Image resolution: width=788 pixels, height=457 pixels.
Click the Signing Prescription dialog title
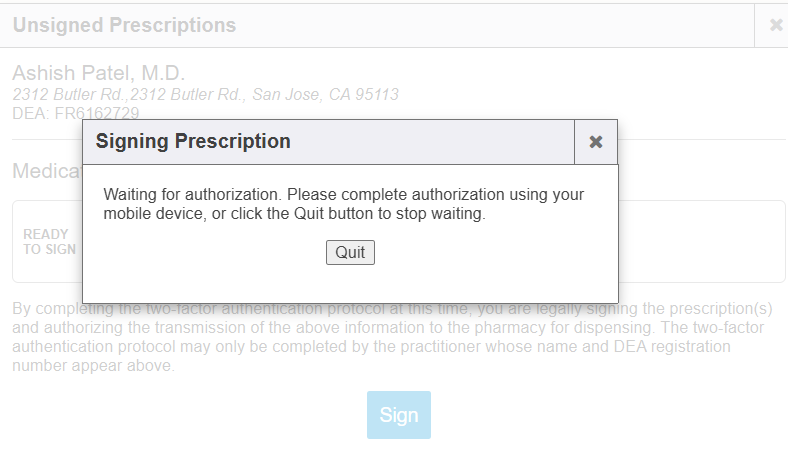[193, 142]
